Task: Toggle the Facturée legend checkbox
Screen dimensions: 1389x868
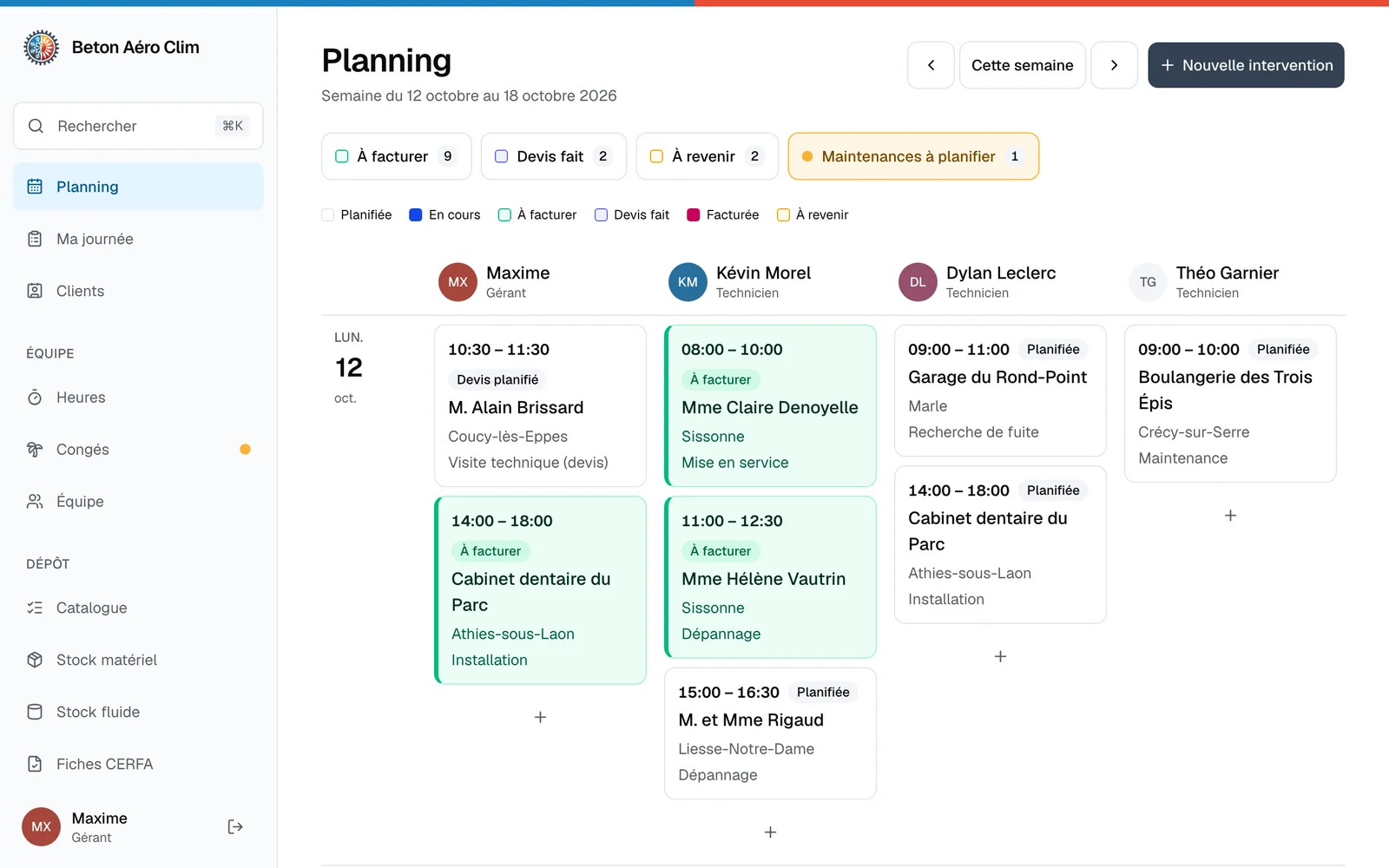Action: point(694,215)
